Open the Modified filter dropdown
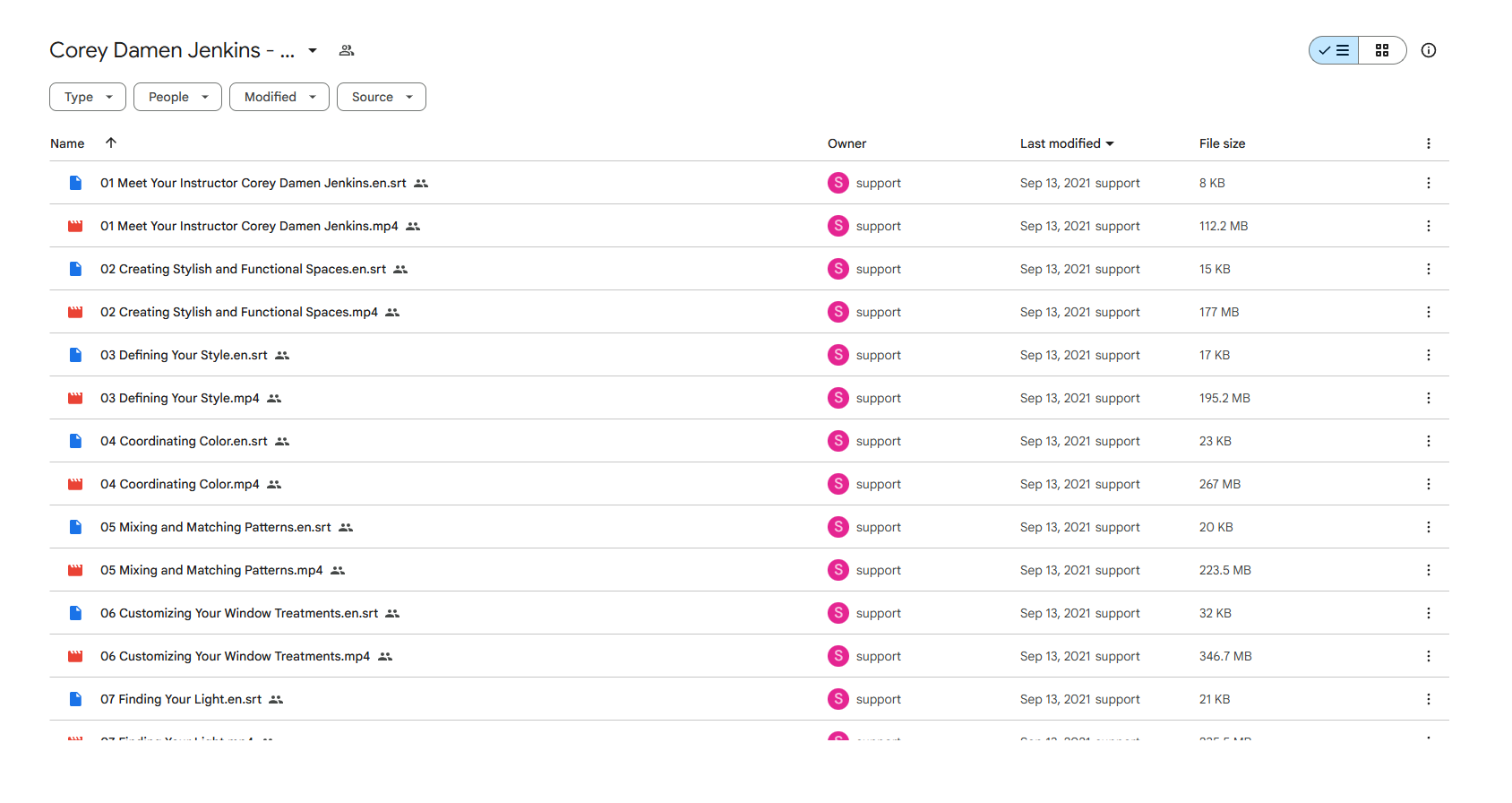 pos(279,97)
